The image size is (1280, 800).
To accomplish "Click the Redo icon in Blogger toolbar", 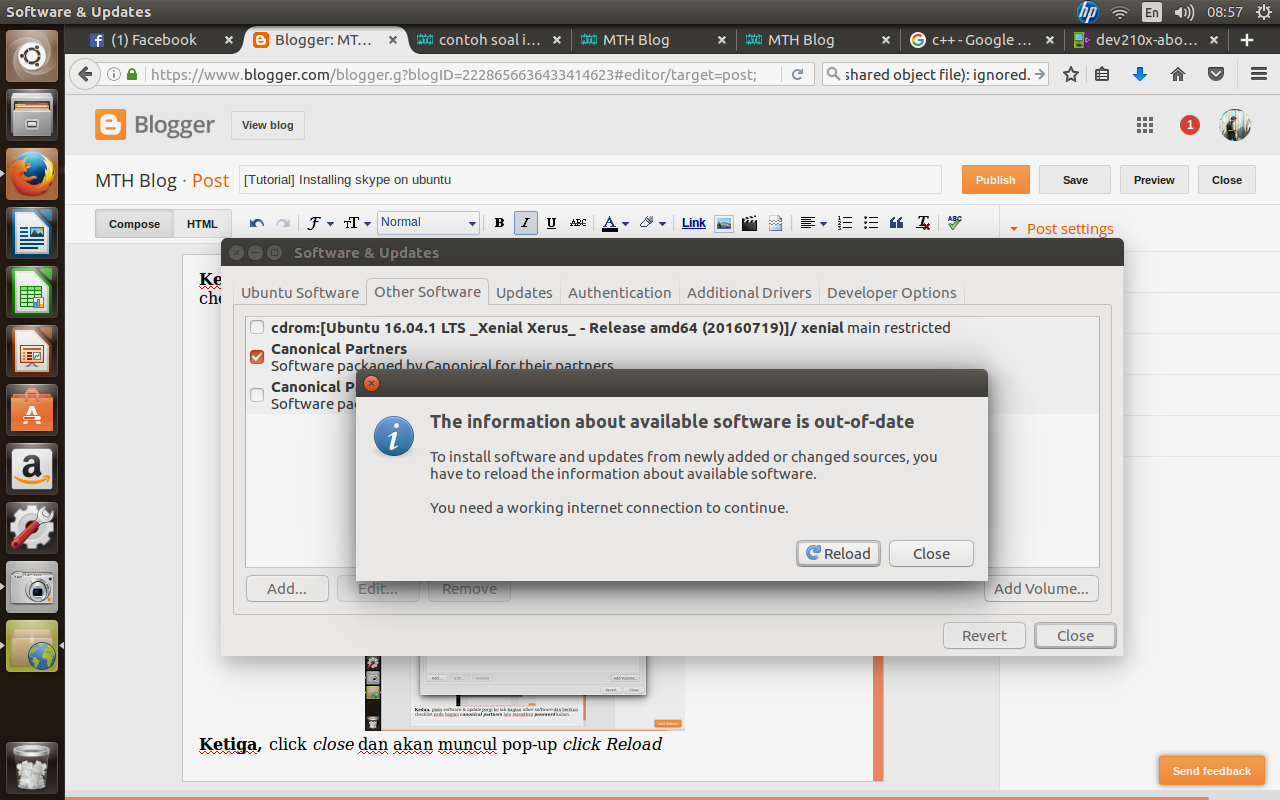I will [x=283, y=223].
